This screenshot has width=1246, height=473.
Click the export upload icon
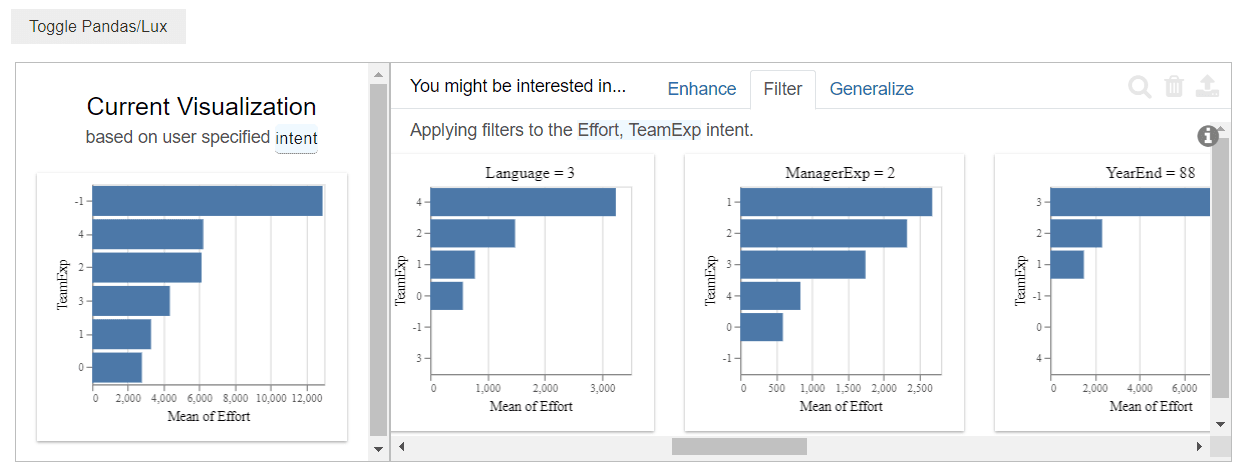[1208, 87]
